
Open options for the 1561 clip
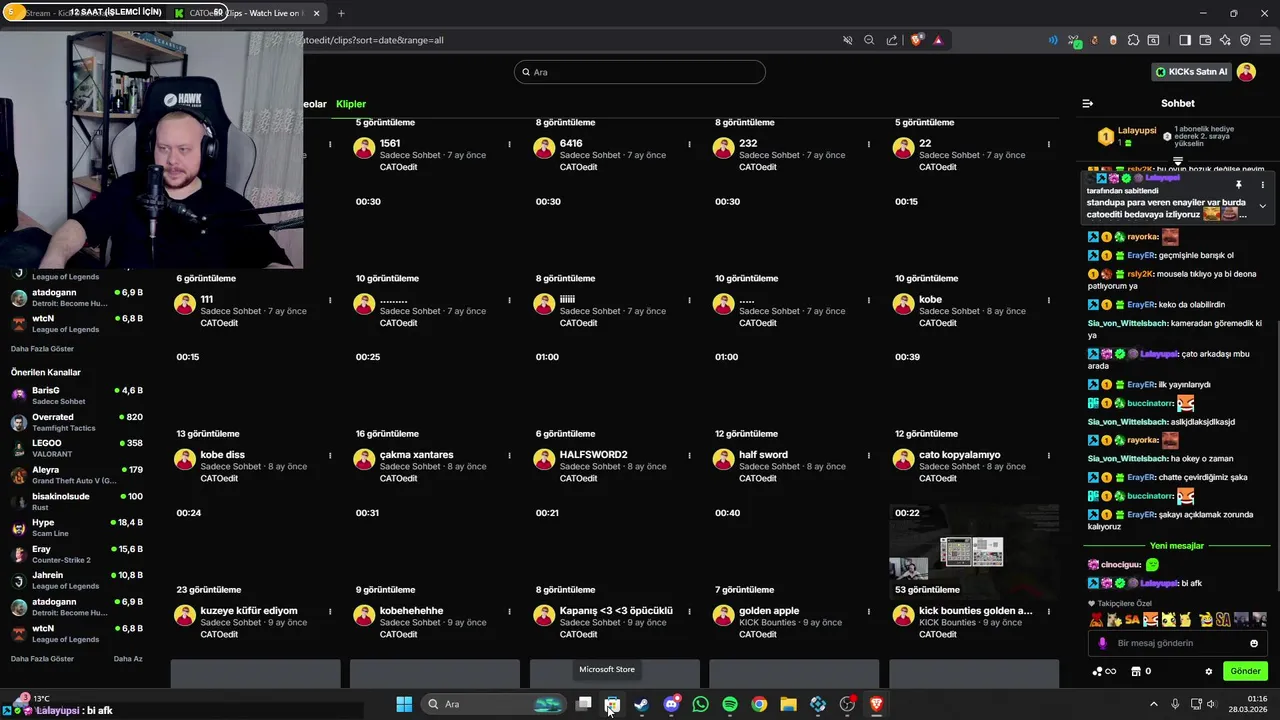510,144
